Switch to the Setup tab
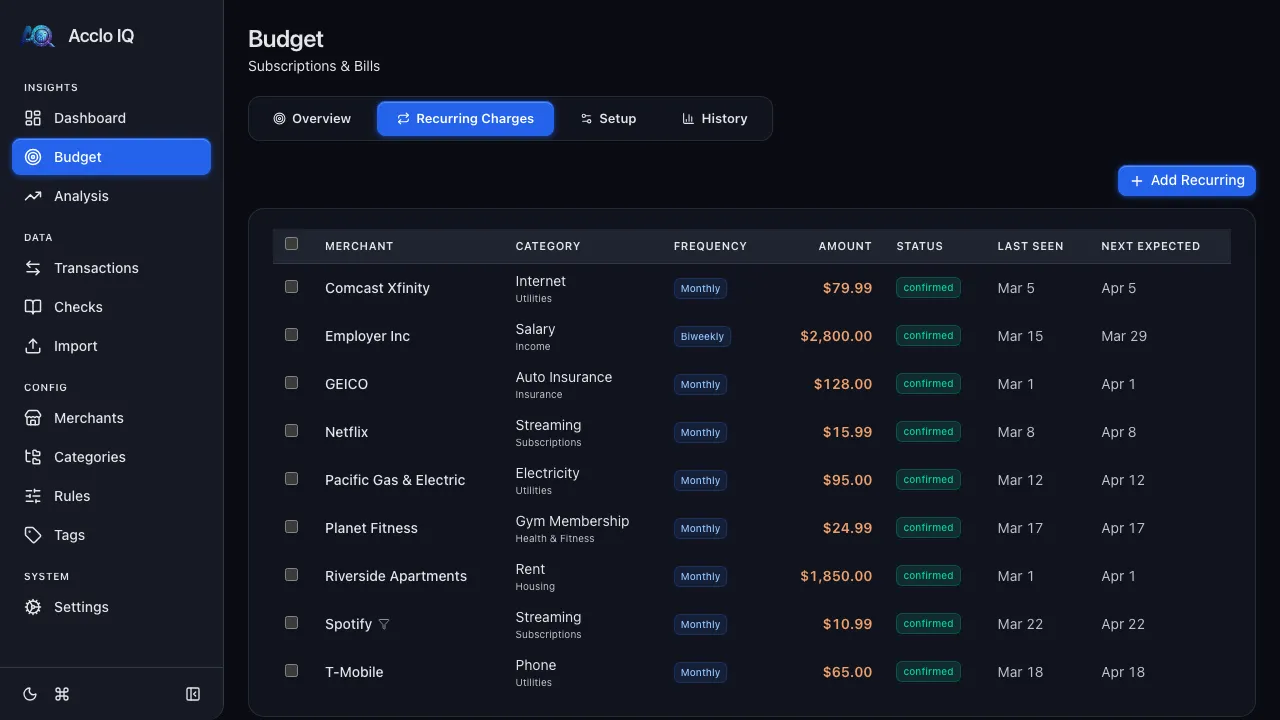The image size is (1280, 720). [x=608, y=118]
